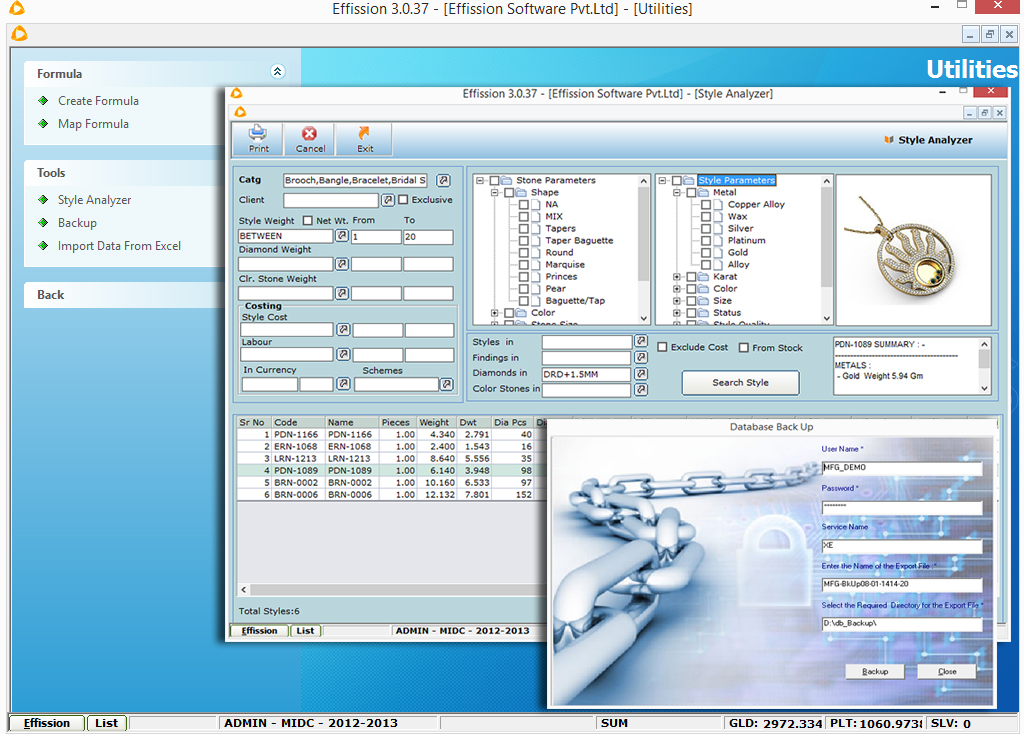Click the Weight column header

[436, 423]
